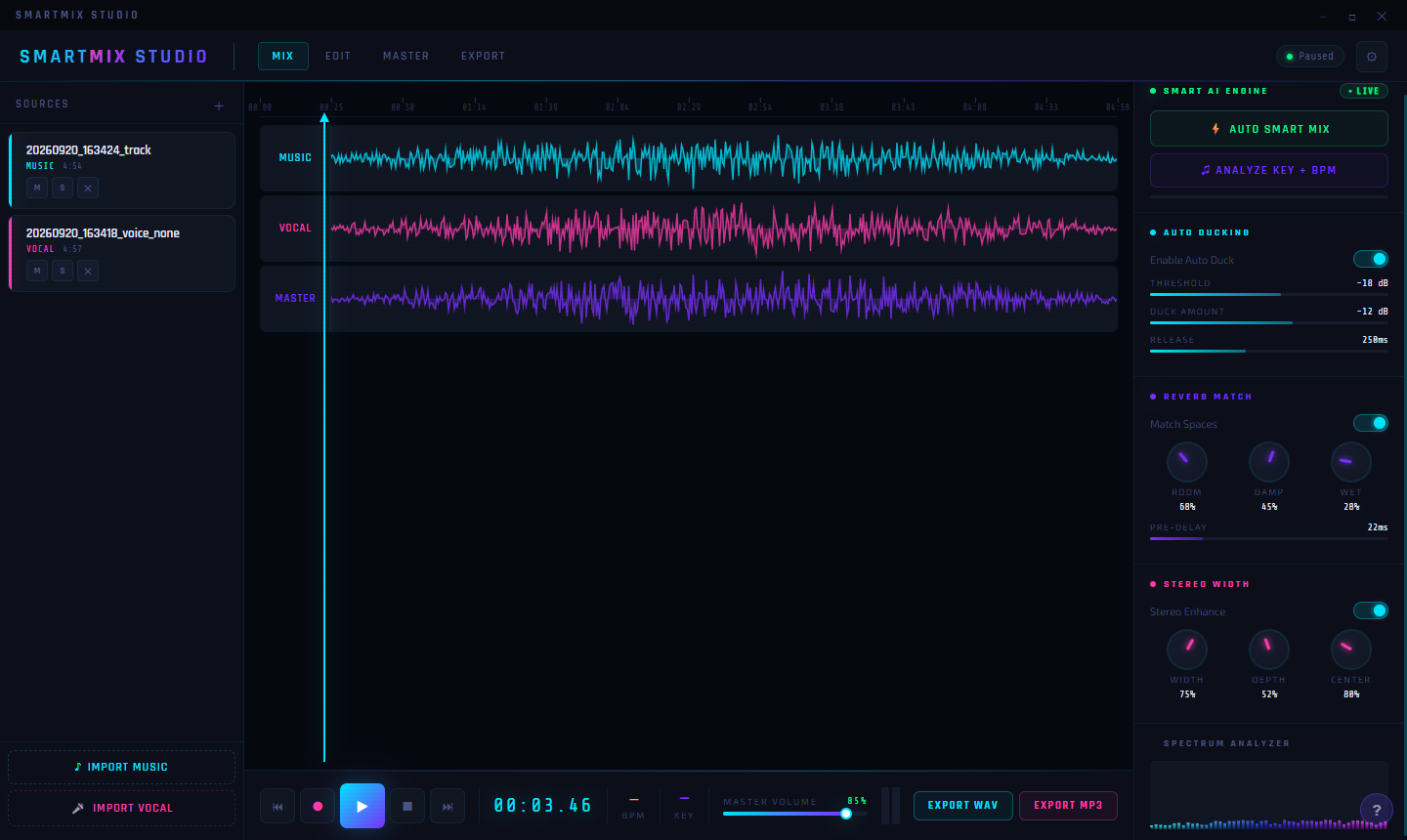Click the Paused status indicator
The height and width of the screenshot is (840, 1407).
1310,57
